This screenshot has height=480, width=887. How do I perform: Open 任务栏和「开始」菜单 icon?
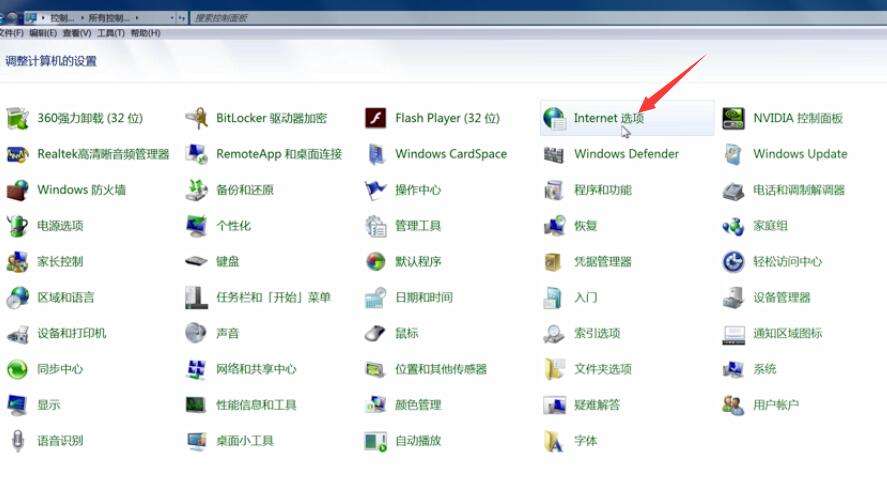(x=196, y=297)
